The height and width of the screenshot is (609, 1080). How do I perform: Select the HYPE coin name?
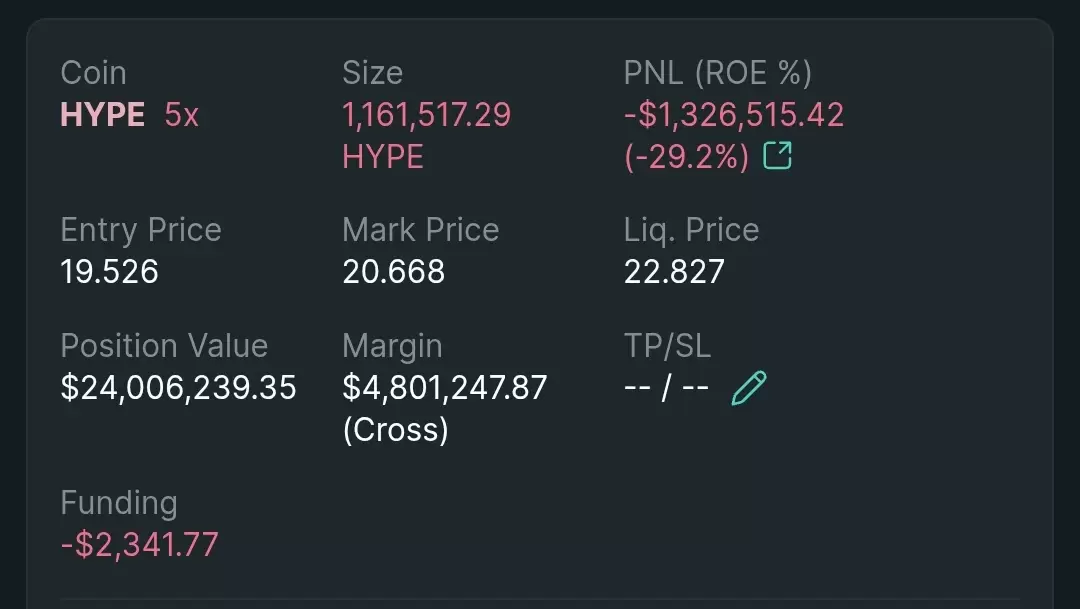click(103, 114)
